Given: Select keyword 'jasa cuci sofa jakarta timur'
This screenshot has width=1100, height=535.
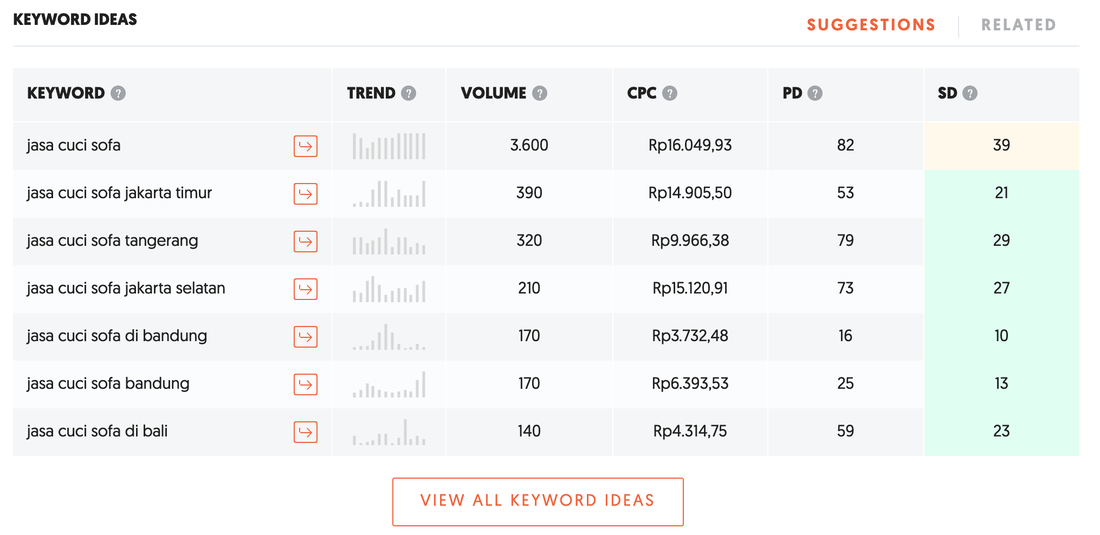Looking at the screenshot, I should 119,193.
